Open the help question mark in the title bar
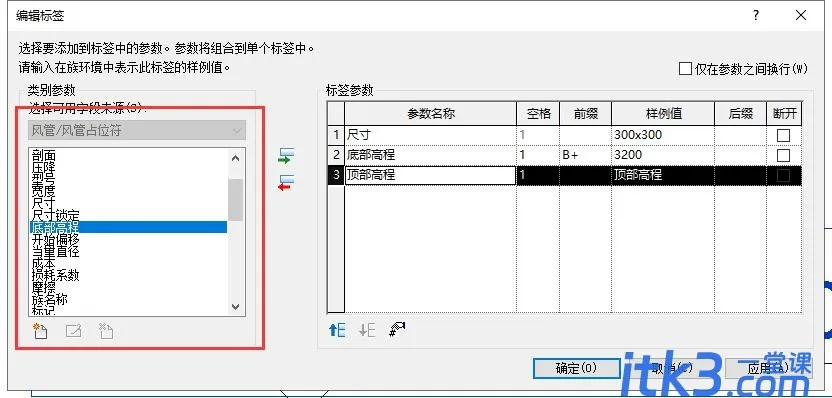Image resolution: width=832 pixels, height=398 pixels. [x=756, y=15]
